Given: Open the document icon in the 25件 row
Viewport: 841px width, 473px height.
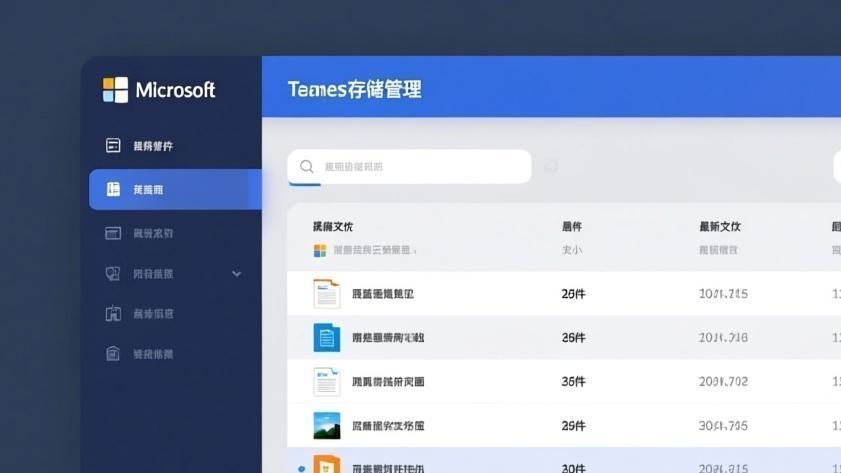Looking at the screenshot, I should 327,294.
